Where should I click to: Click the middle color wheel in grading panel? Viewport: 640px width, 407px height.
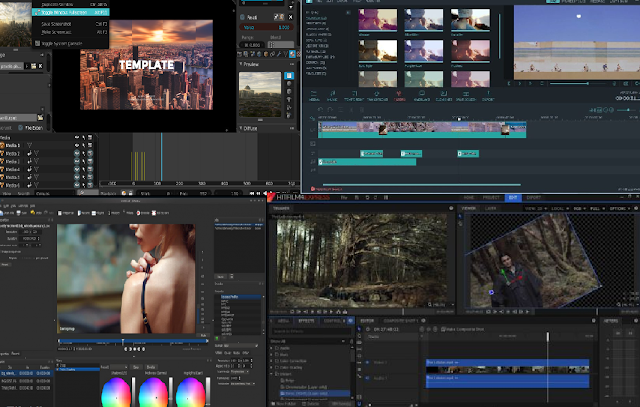tap(153, 394)
